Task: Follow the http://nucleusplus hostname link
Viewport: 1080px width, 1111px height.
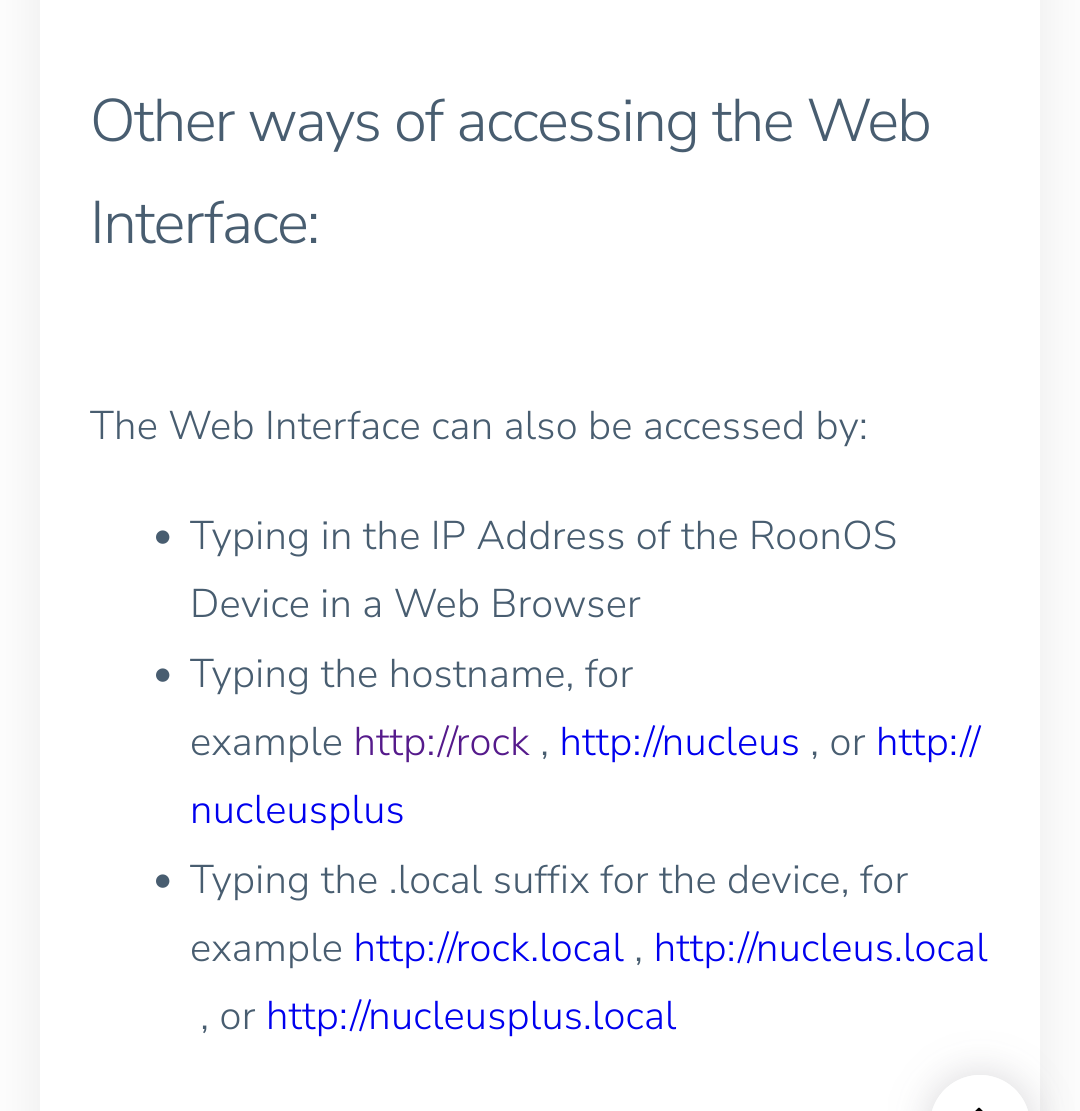Action: [x=297, y=811]
